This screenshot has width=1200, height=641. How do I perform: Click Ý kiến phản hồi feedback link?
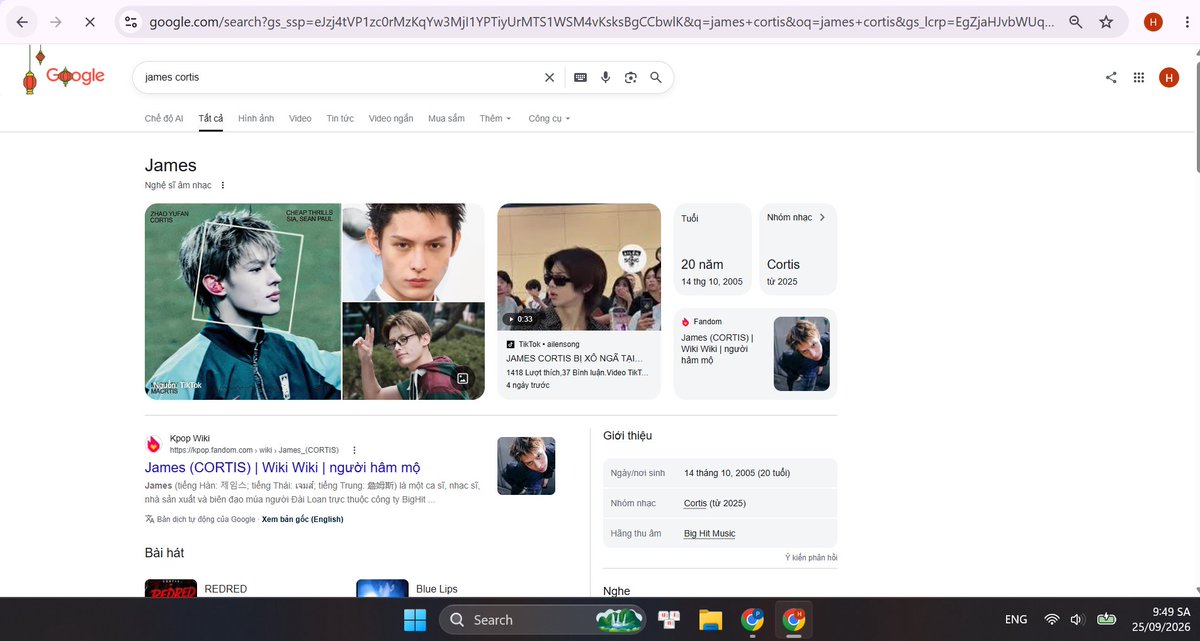[x=811, y=557]
